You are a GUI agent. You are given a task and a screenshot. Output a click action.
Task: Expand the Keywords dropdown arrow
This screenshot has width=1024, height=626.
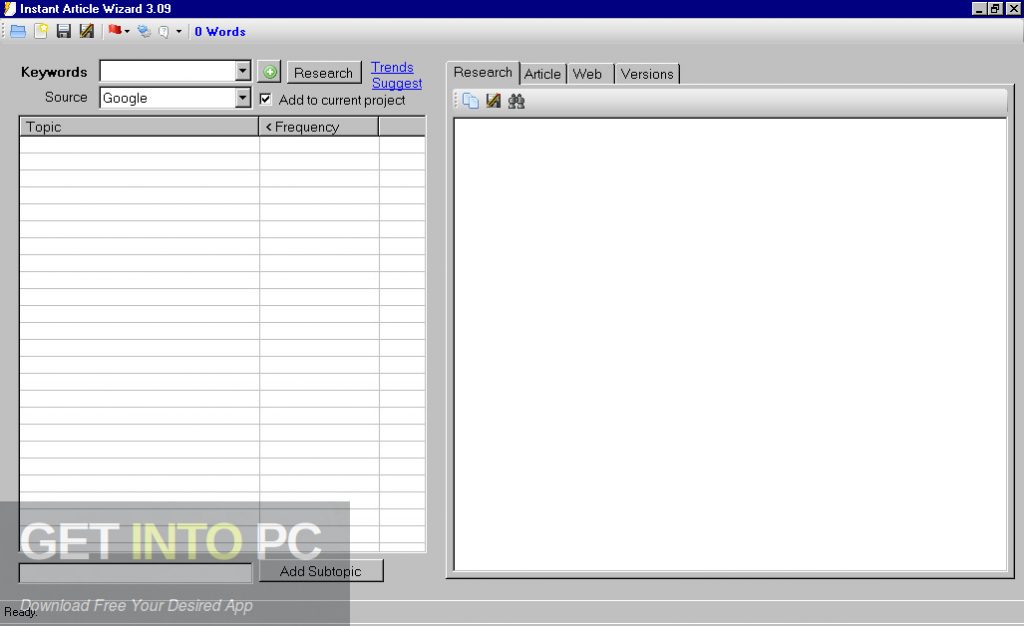[242, 70]
